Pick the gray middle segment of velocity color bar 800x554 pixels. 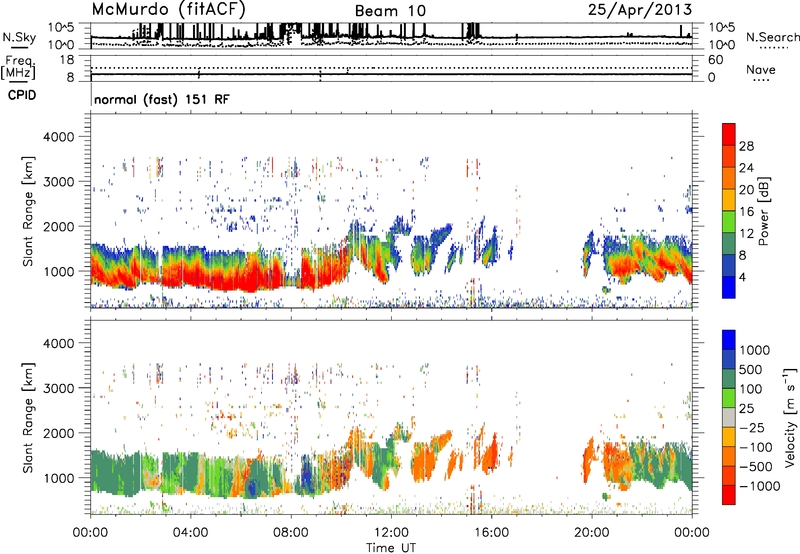tap(729, 418)
